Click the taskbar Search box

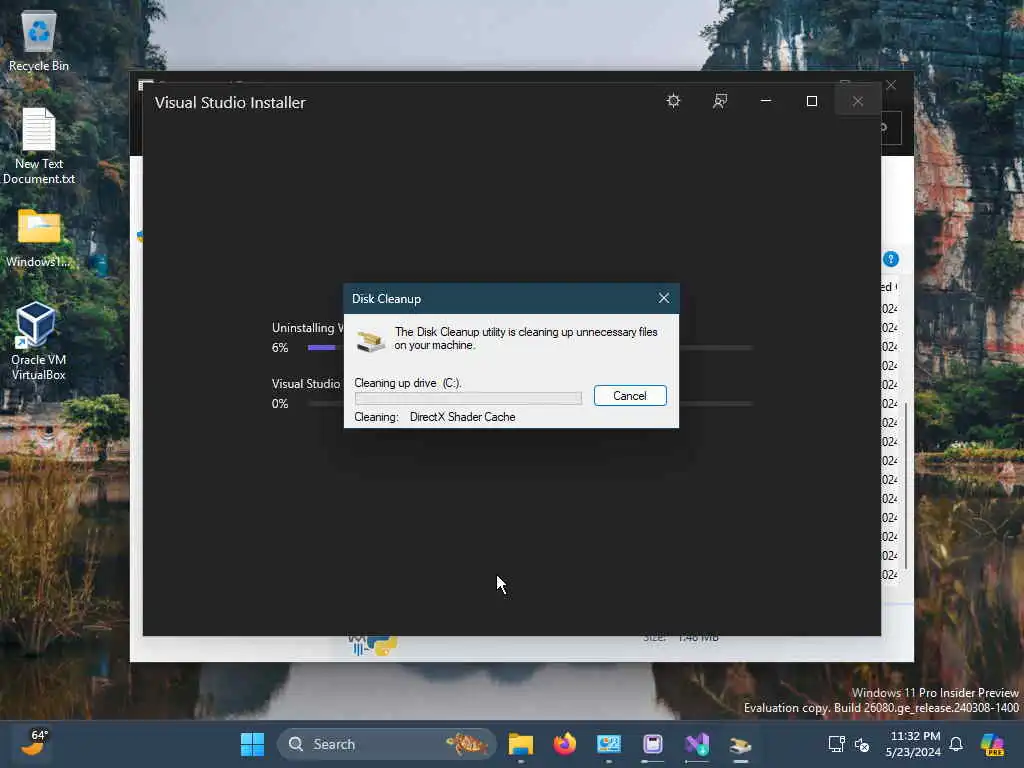click(x=387, y=744)
